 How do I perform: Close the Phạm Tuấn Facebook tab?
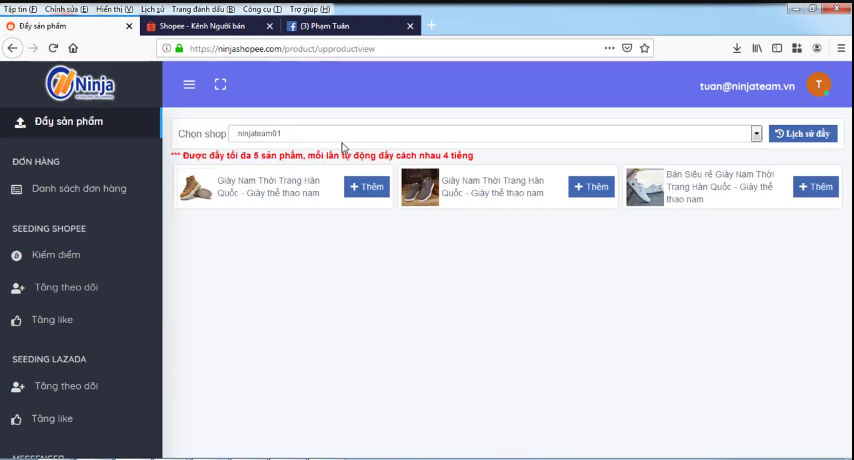410,26
